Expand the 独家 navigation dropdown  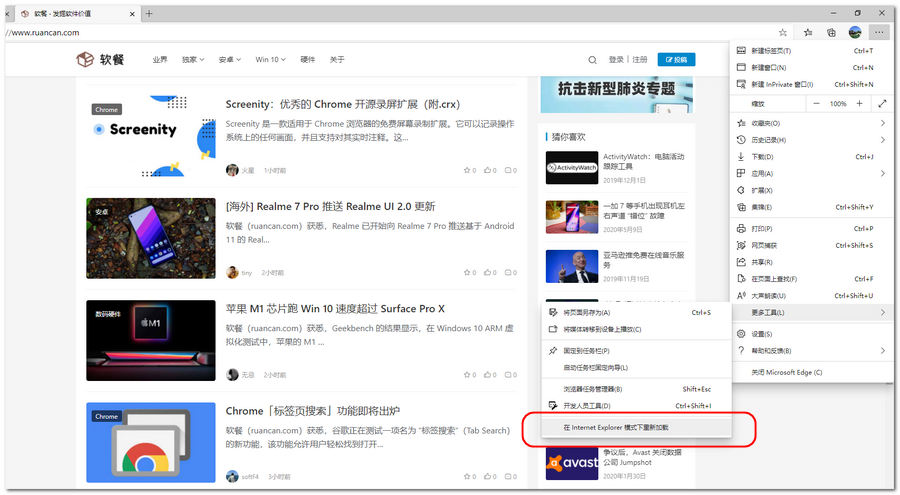click(x=193, y=60)
